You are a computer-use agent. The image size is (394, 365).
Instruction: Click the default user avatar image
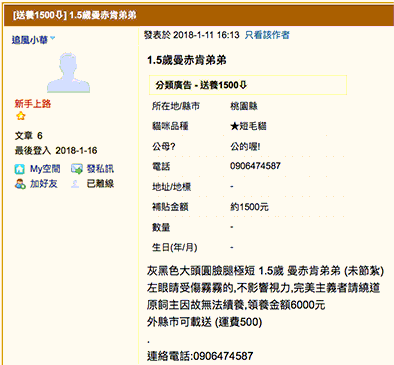(x=68, y=72)
